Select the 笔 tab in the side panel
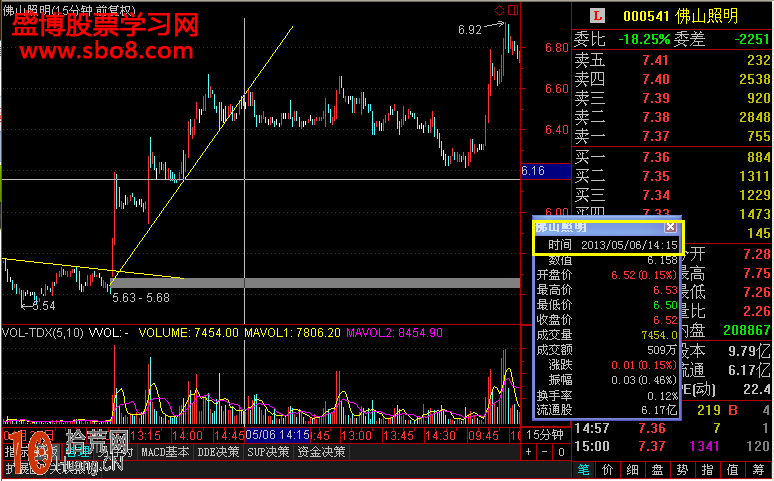Screen dimensions: 774x481 point(583,470)
